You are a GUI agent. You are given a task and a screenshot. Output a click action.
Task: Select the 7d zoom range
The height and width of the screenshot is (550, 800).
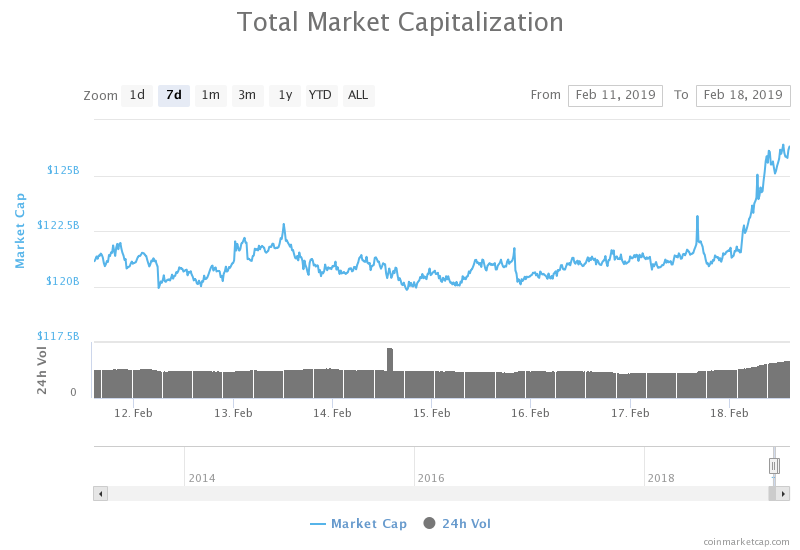174,96
